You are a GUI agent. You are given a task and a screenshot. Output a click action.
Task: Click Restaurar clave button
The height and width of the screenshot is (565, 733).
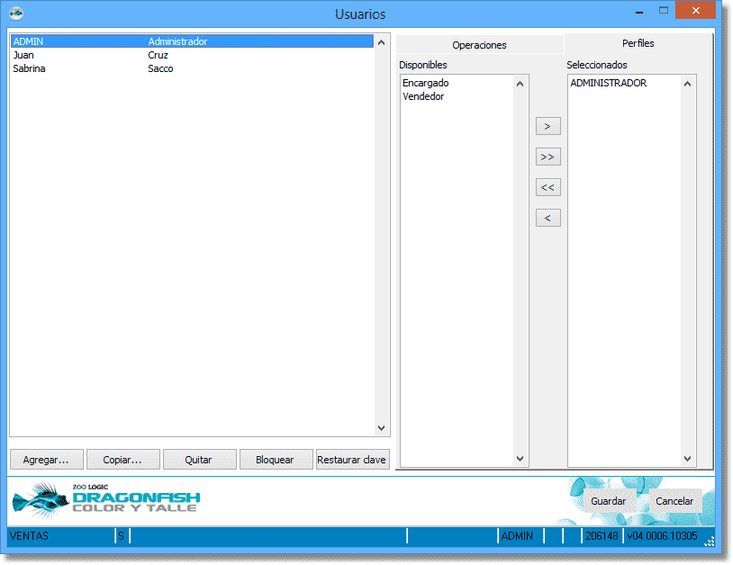pyautogui.click(x=351, y=460)
